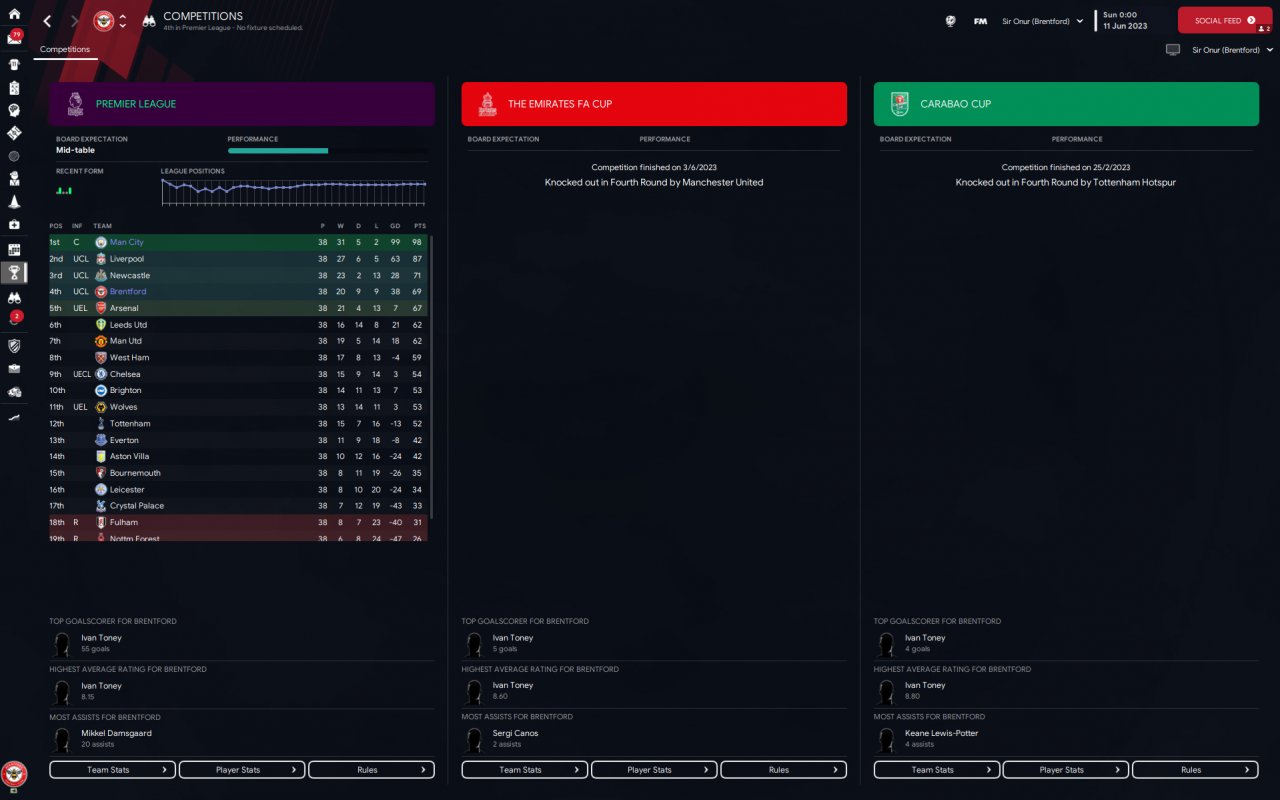Click the Emirates FA Cup logo icon

pos(487,104)
